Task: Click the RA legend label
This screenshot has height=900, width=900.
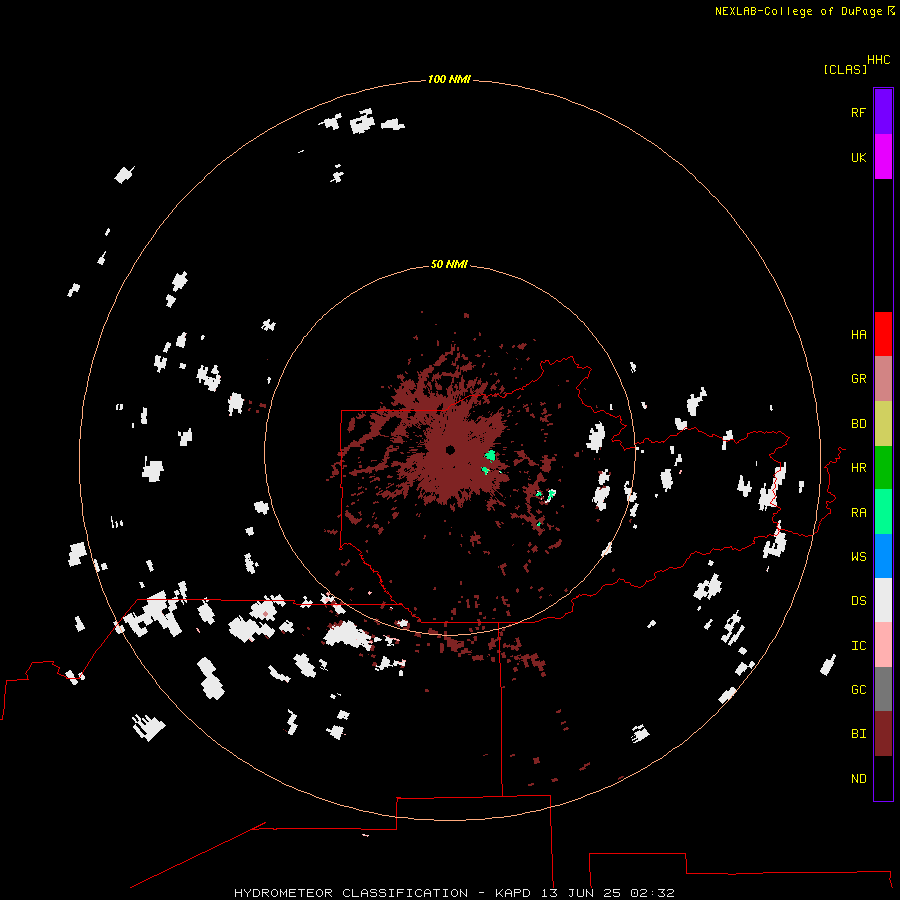Action: pyautogui.click(x=858, y=512)
